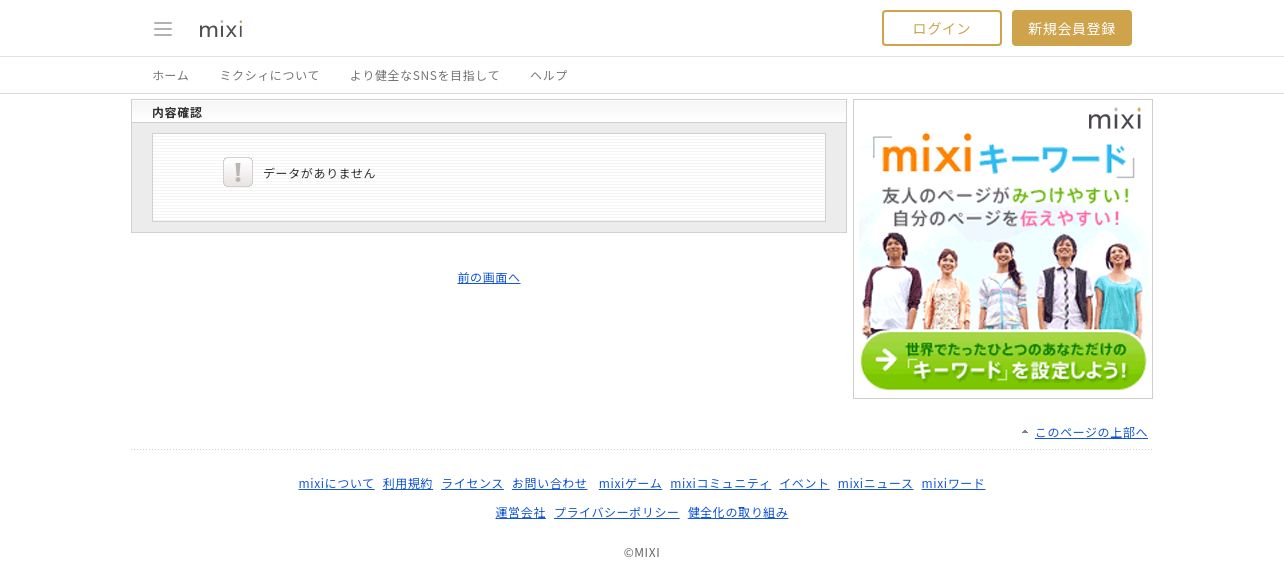The width and height of the screenshot is (1284, 580).
Task: Click the small up arrow beside このページの上部へ
Action: (1025, 432)
